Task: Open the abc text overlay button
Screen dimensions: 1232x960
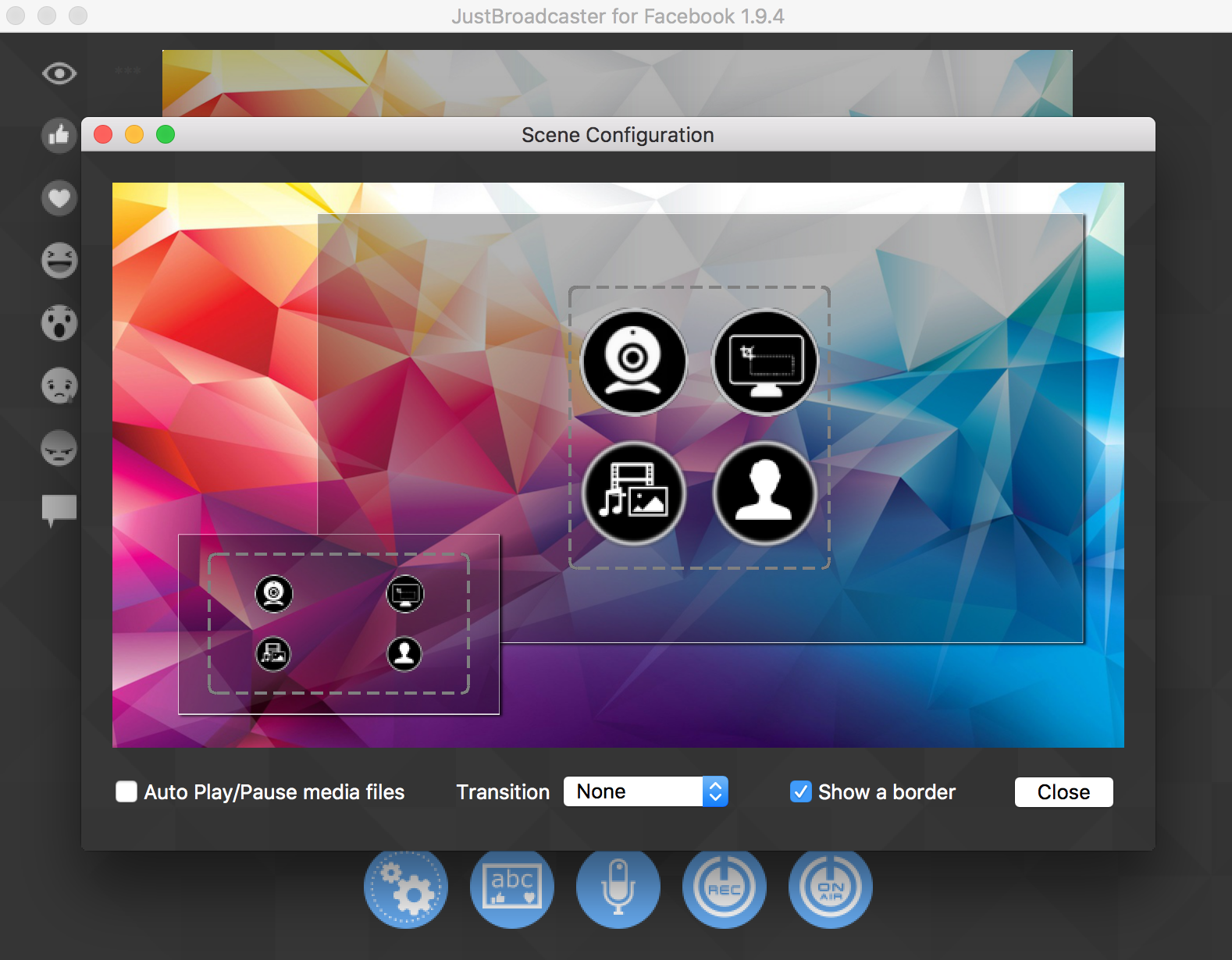Action: click(512, 887)
